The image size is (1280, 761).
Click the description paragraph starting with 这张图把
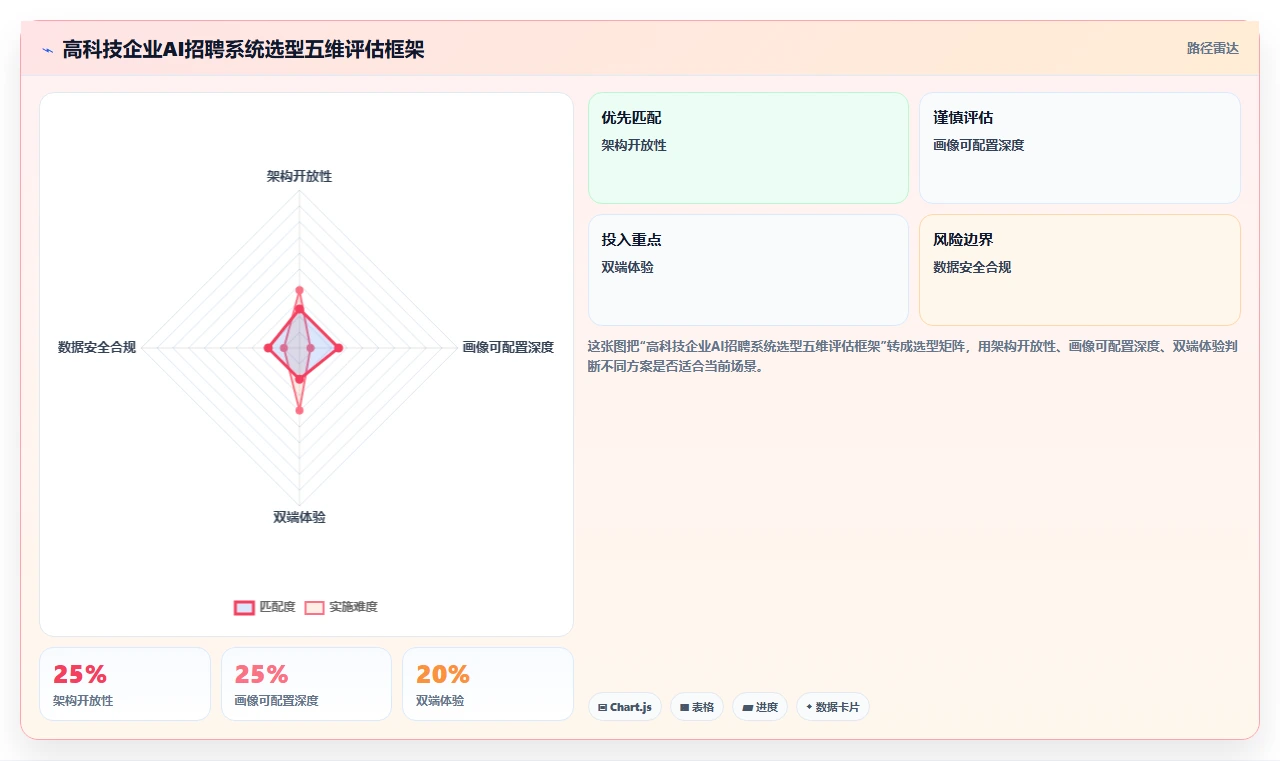tap(914, 356)
